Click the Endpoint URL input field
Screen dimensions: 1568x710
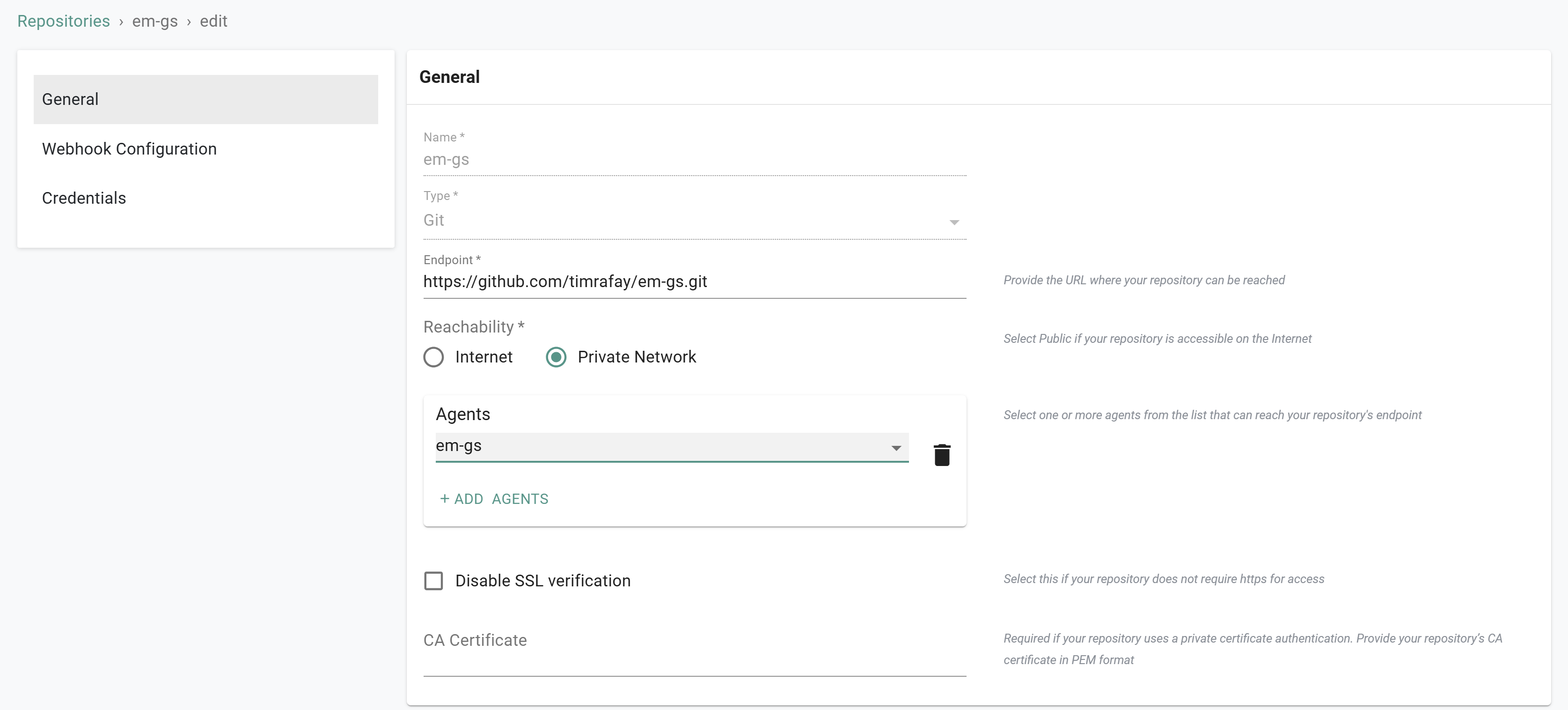694,282
